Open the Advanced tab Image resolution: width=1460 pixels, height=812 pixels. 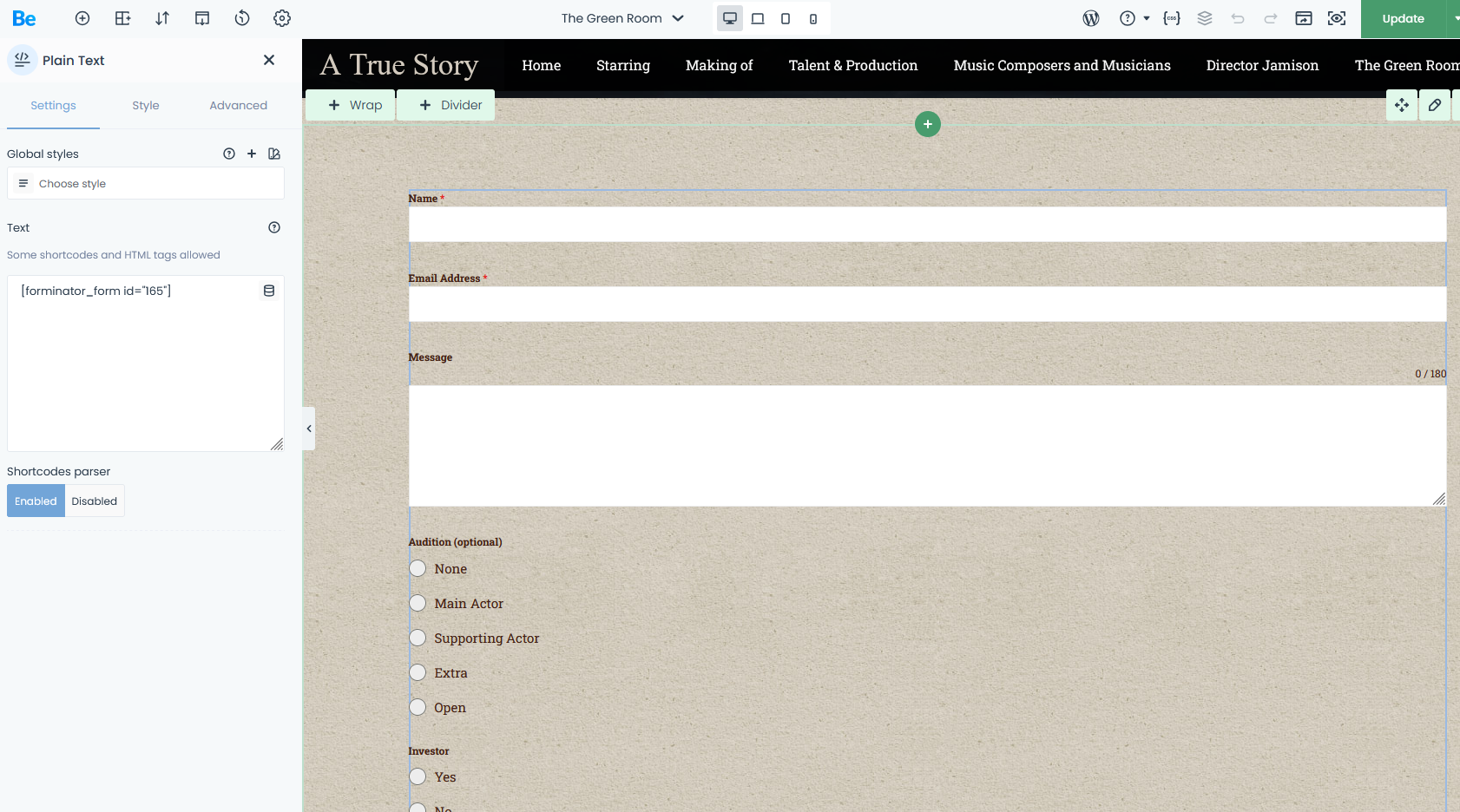(x=238, y=106)
